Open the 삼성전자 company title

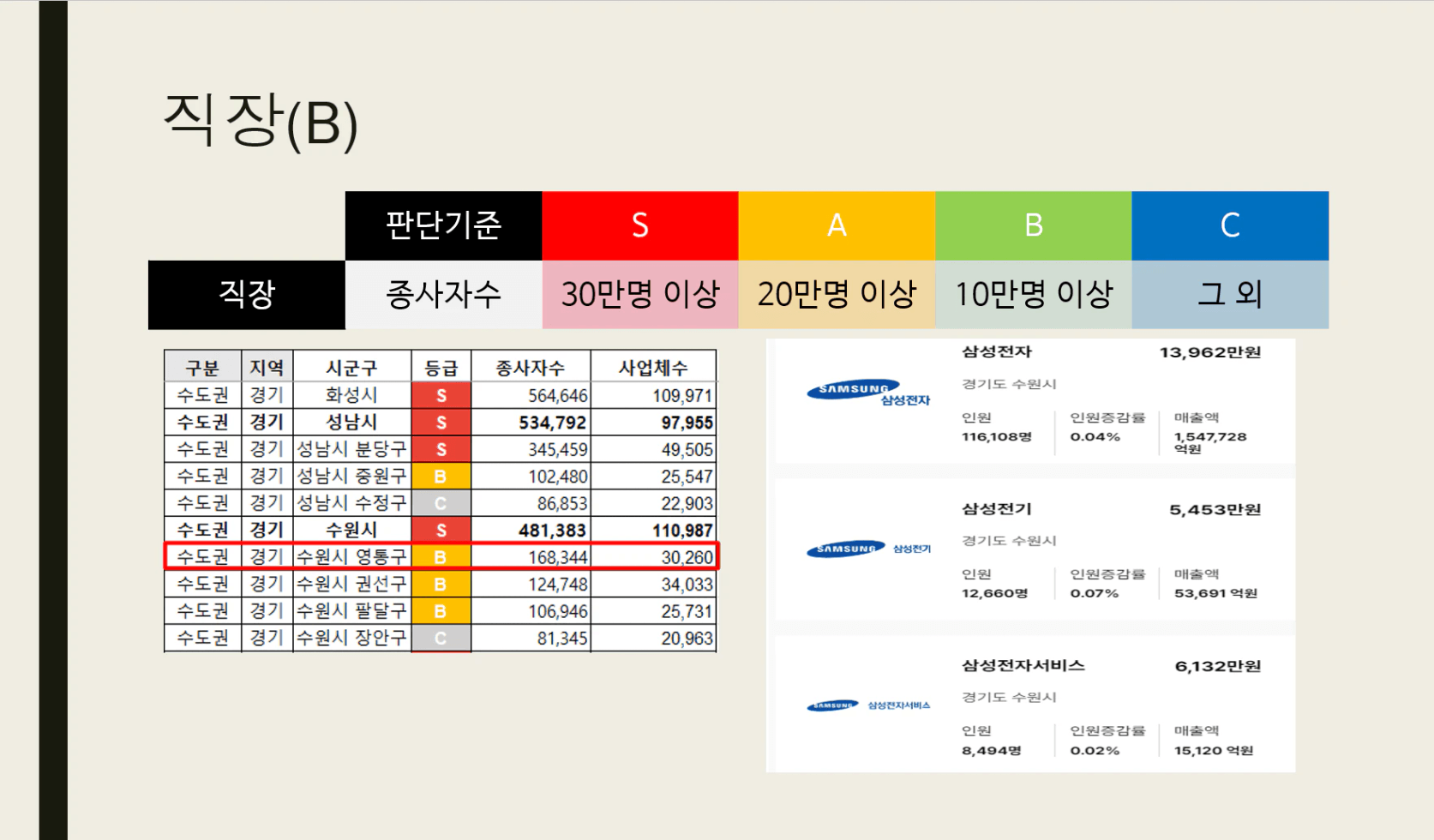996,351
